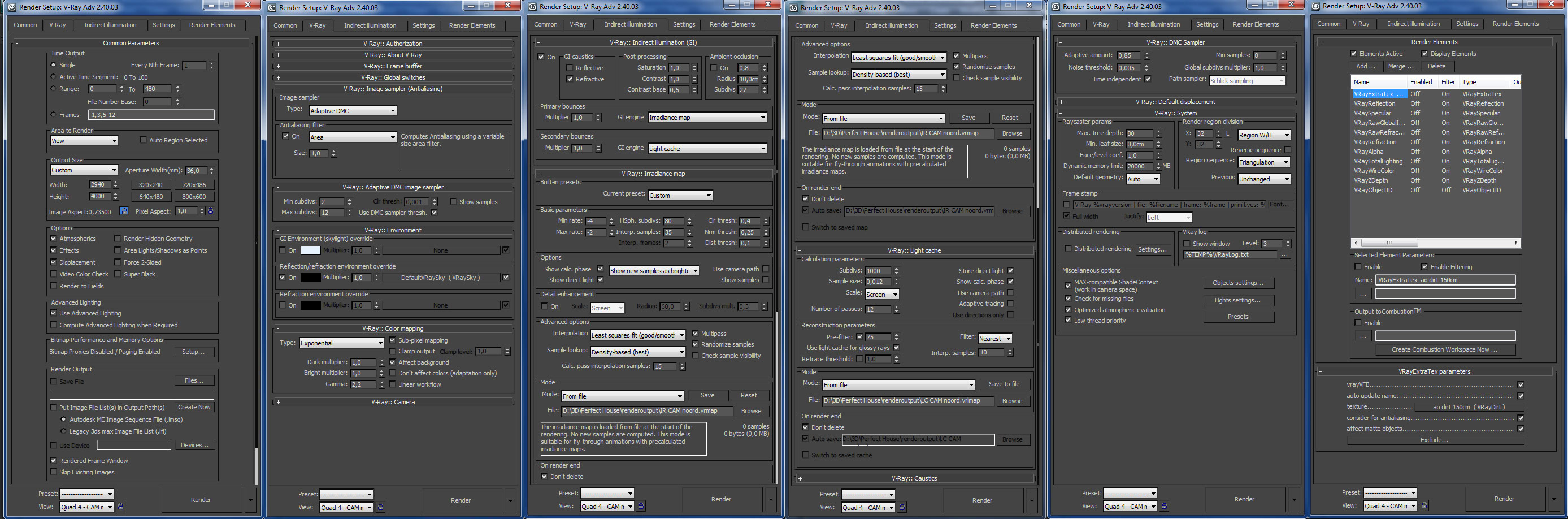Open Irradiance map Current preset dropdown
This screenshot has height=519, width=1568.
click(x=680, y=196)
